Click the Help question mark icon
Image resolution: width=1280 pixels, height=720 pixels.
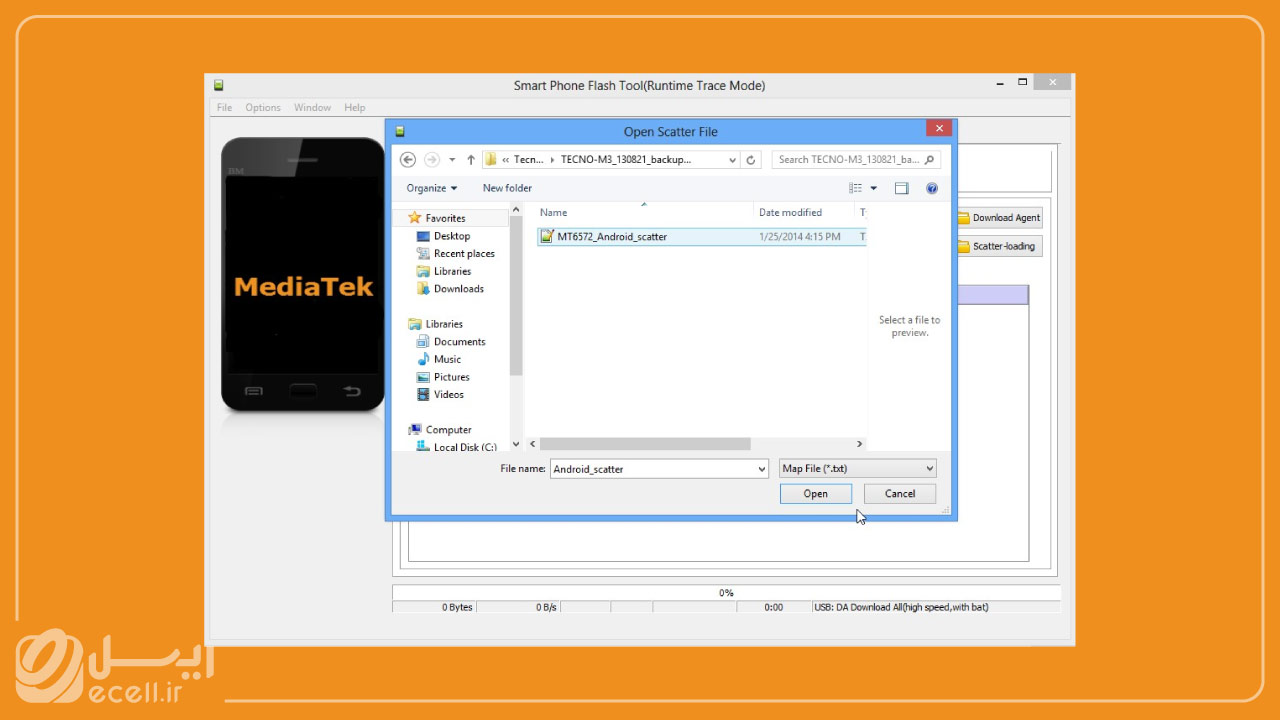click(x=932, y=188)
